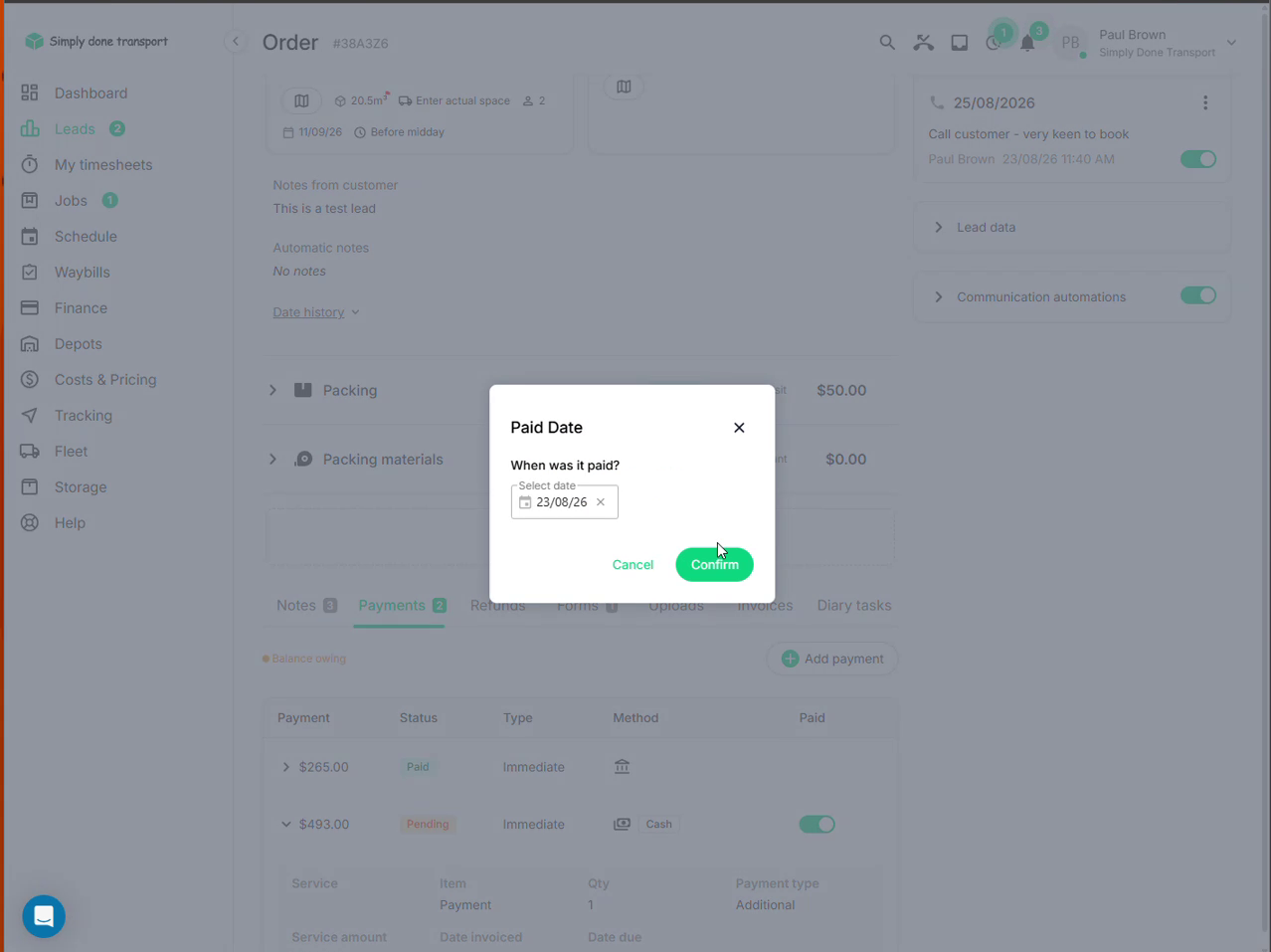1271x952 pixels.
Task: Click order number #38A3Z6
Action: (360, 44)
